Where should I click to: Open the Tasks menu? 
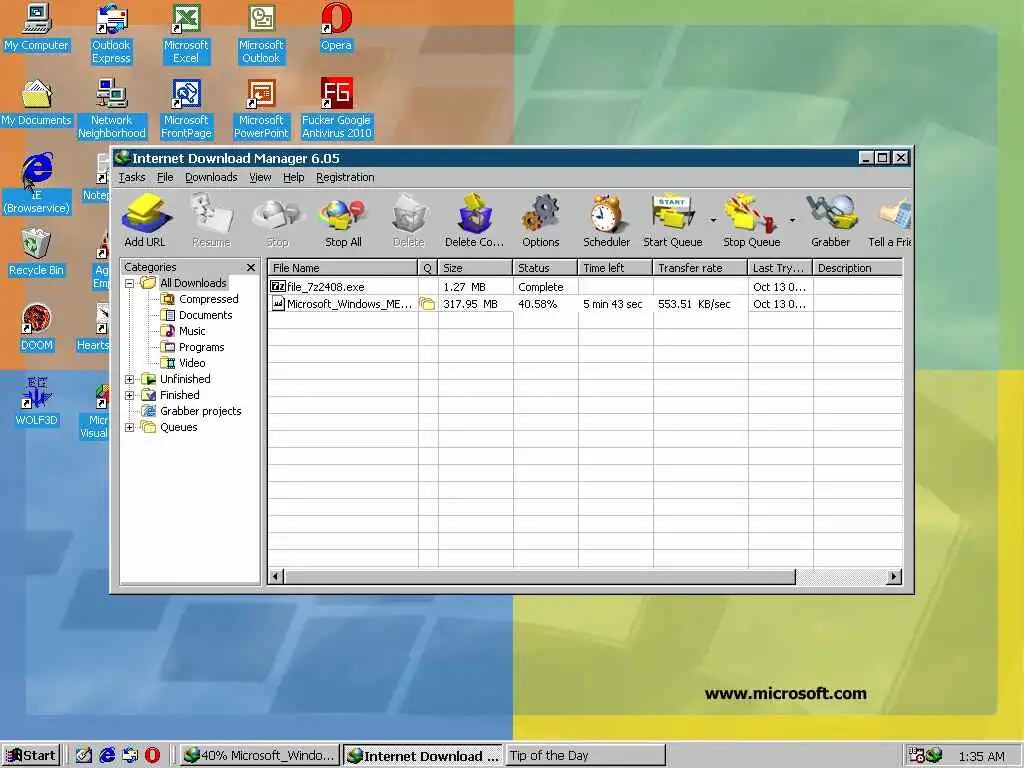pyautogui.click(x=132, y=177)
